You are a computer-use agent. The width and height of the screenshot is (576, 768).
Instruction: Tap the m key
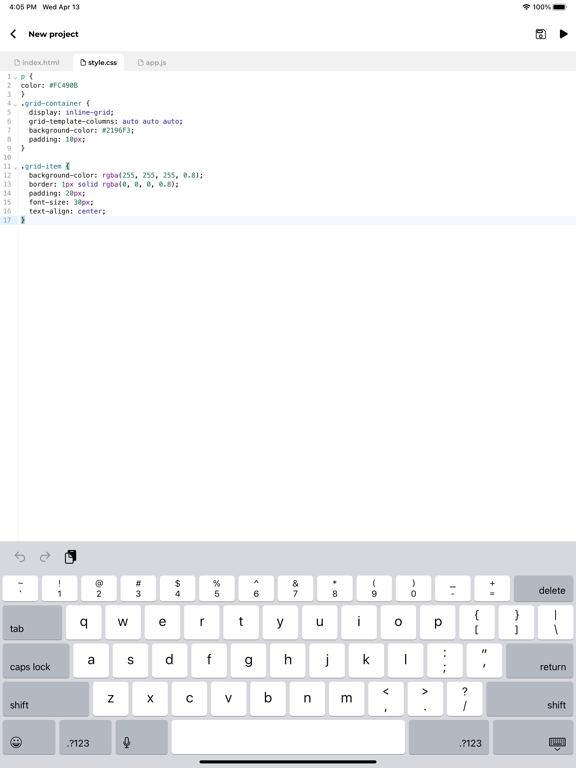tap(346, 699)
